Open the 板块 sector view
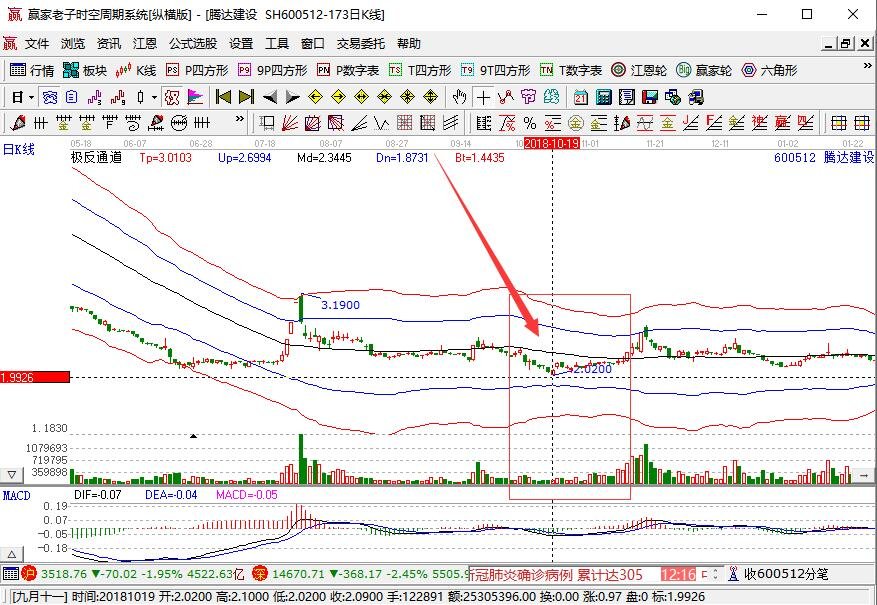 click(x=85, y=70)
